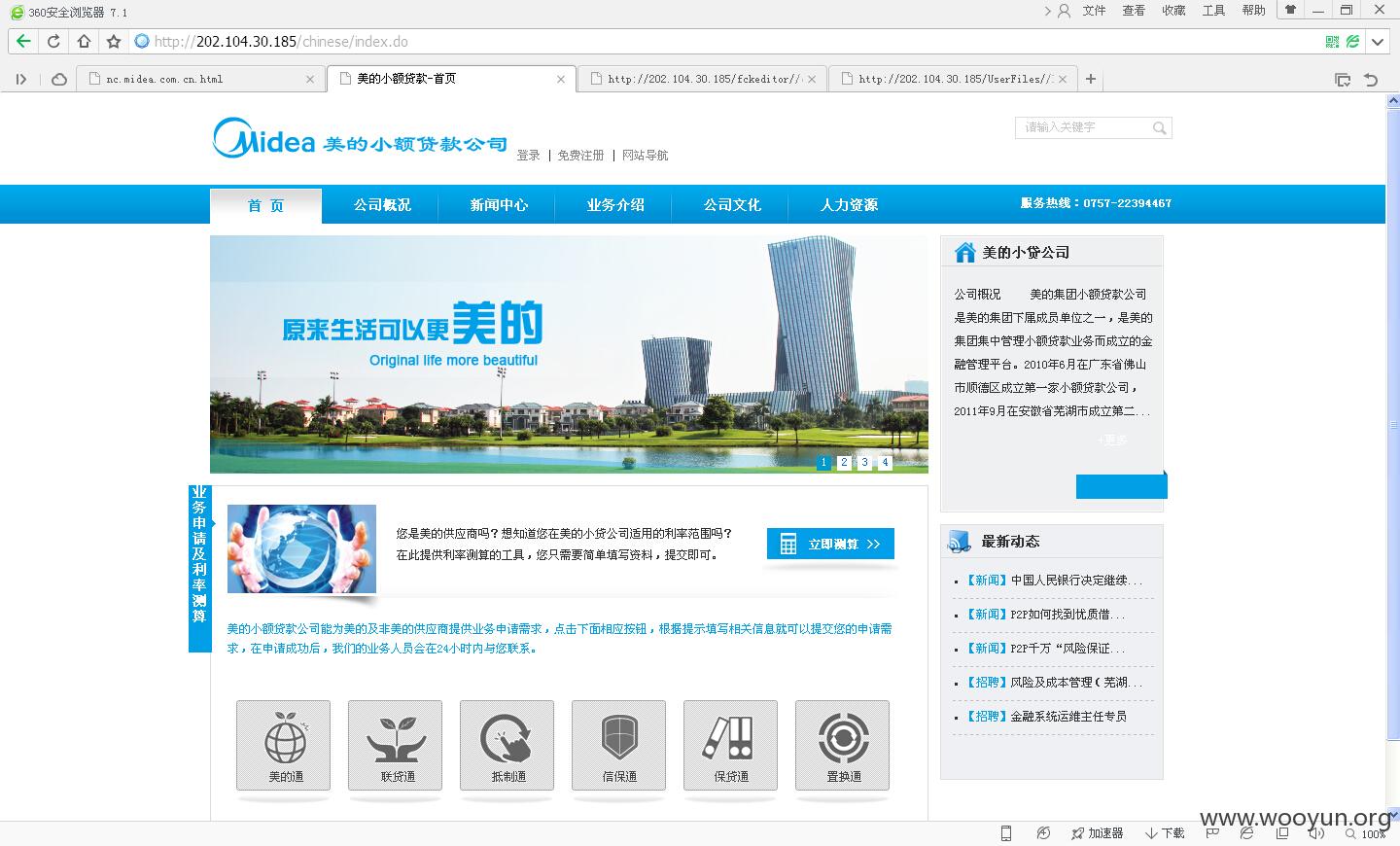This screenshot has height=846, width=1400.
Task: Switch to the UserFiles tab
Action: tap(953, 80)
